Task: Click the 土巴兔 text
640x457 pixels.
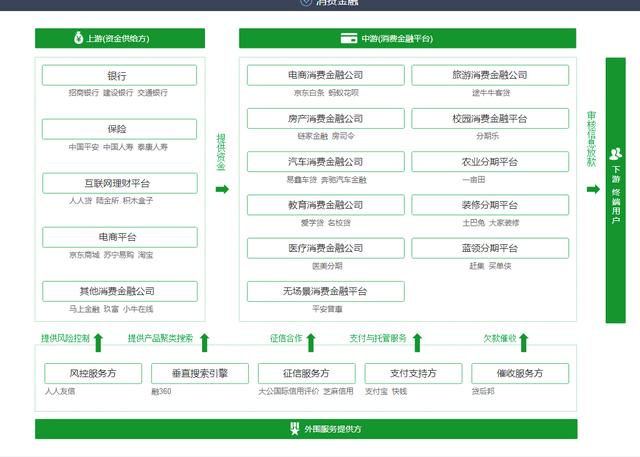Action: coord(474,223)
